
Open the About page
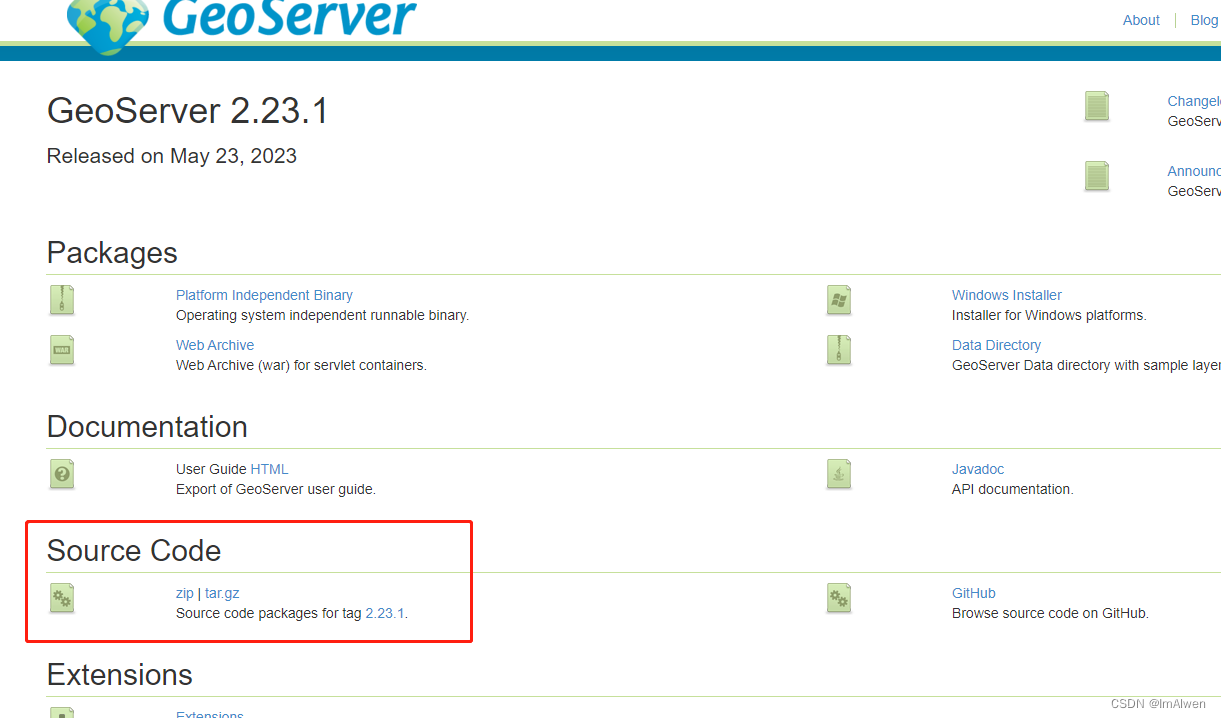(x=1140, y=20)
